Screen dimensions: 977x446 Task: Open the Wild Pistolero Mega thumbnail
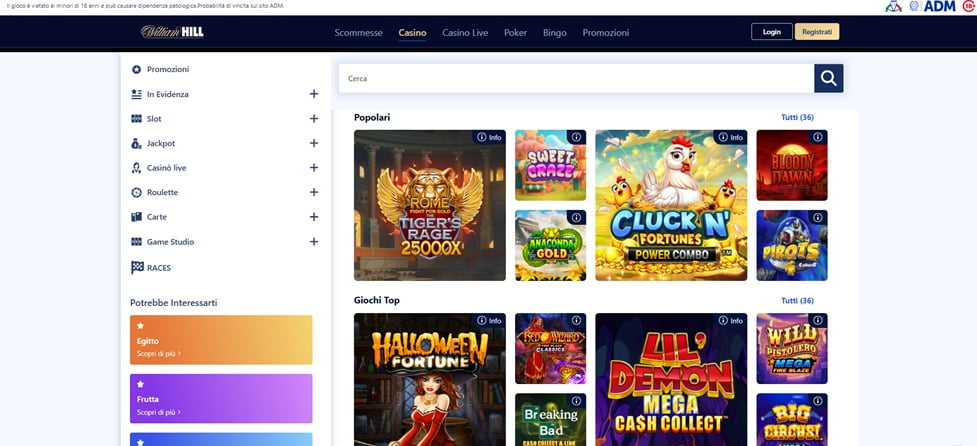792,348
